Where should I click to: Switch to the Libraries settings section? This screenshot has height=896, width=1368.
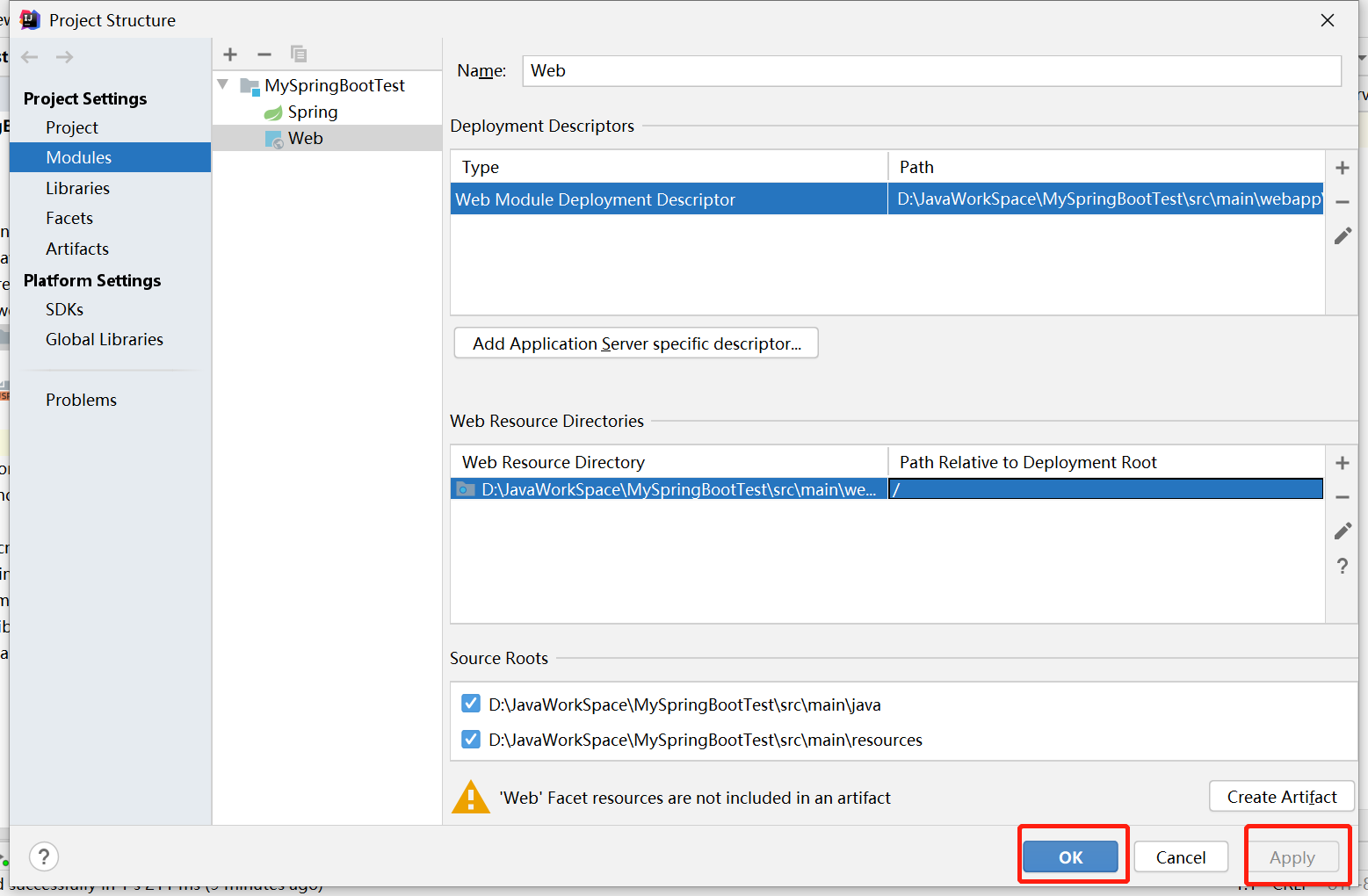[78, 188]
